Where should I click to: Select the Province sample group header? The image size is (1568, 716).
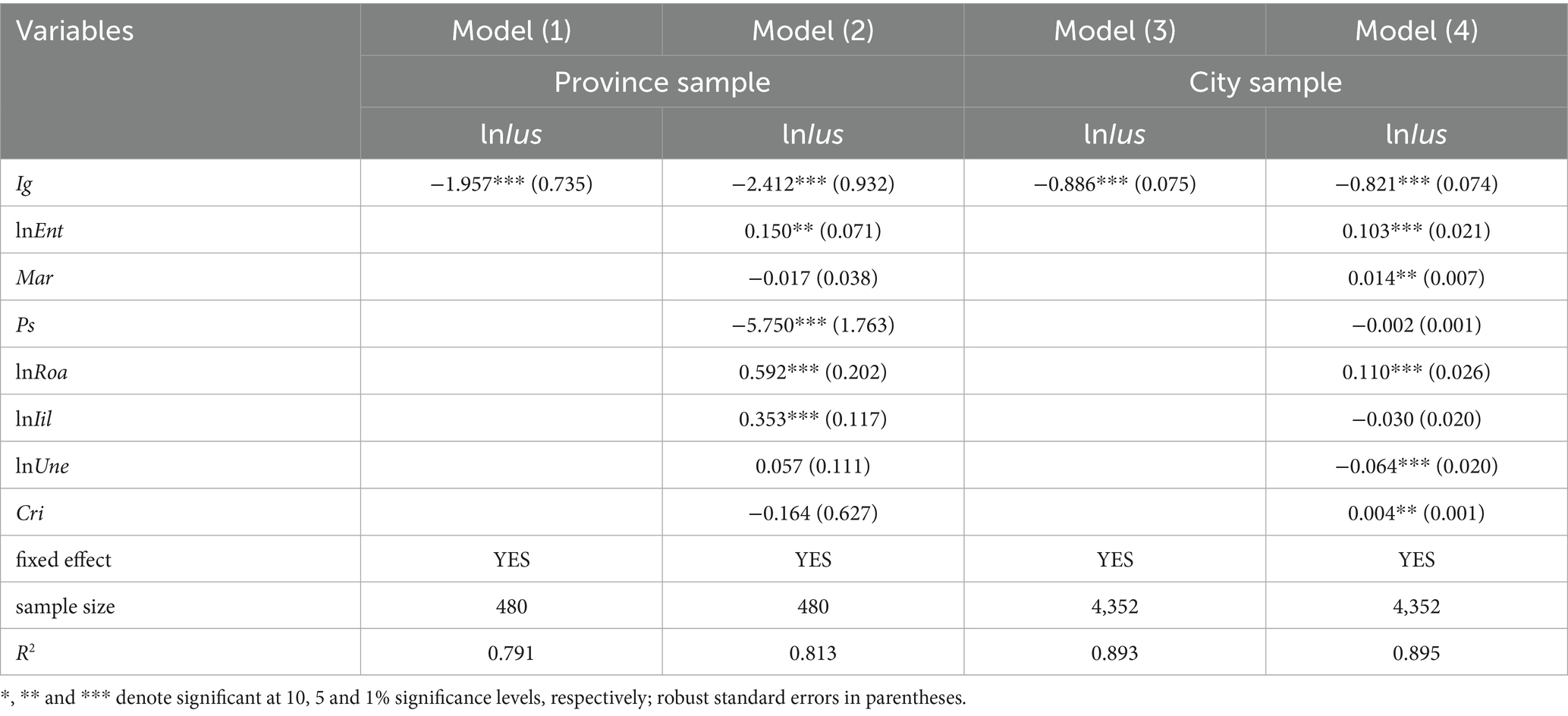point(661,82)
